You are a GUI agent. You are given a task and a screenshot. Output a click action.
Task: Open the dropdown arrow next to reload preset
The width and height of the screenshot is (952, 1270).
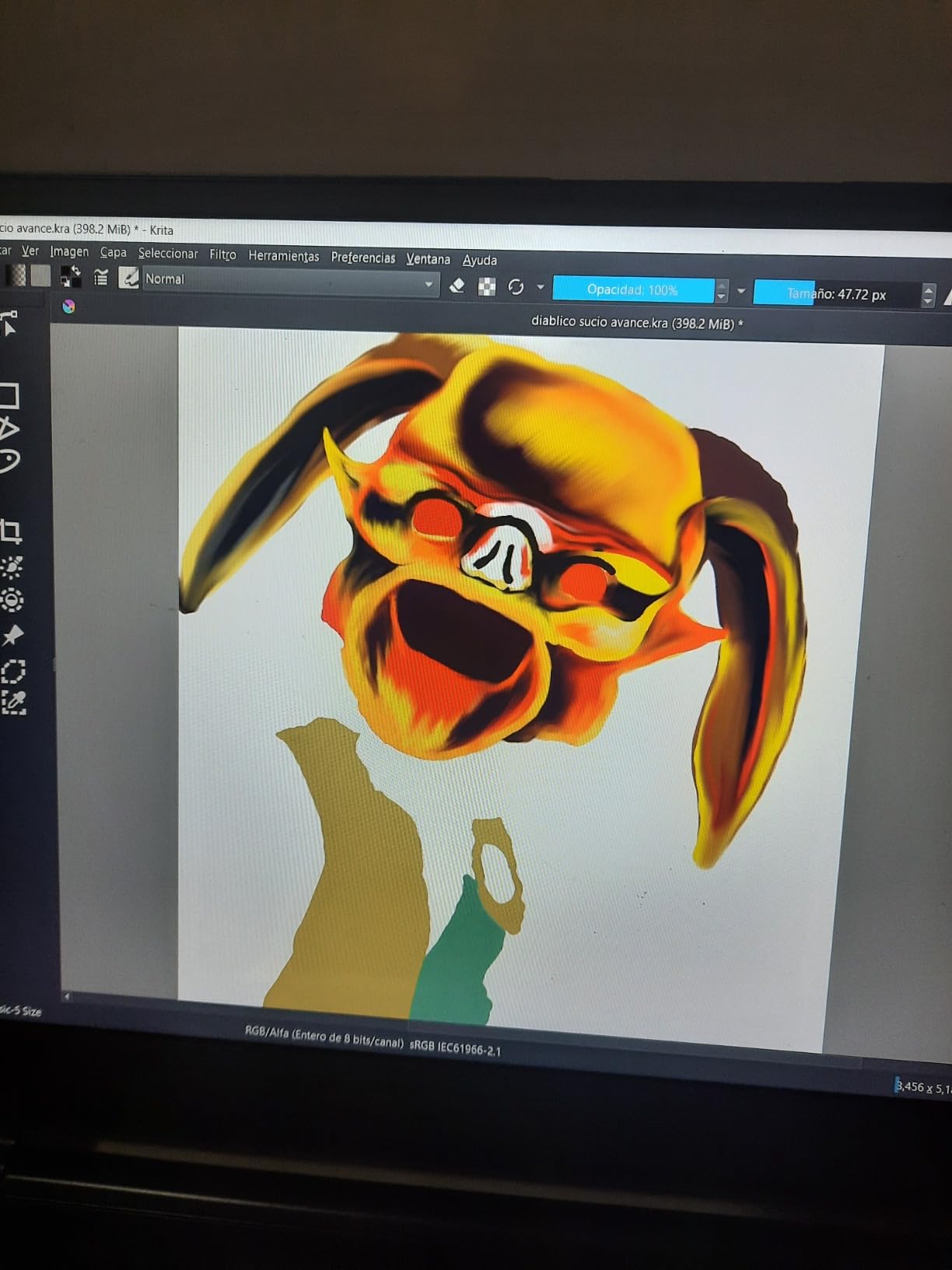point(541,287)
